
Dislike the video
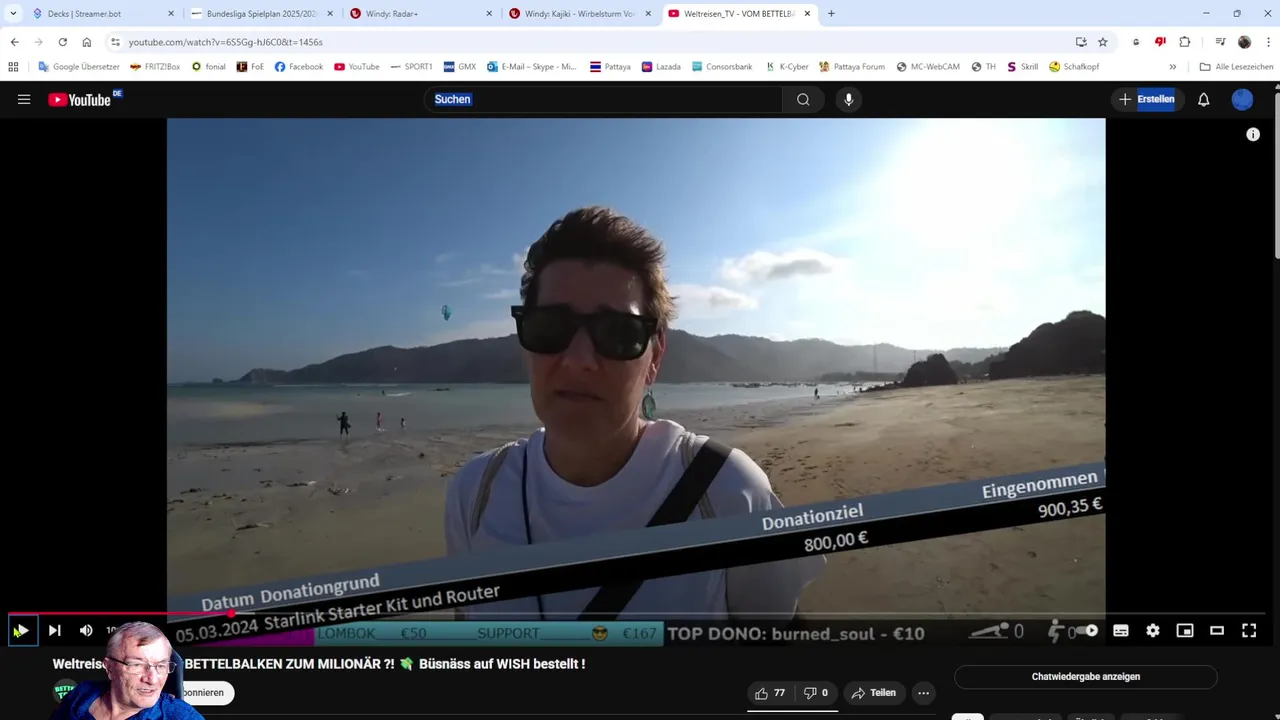pos(816,693)
